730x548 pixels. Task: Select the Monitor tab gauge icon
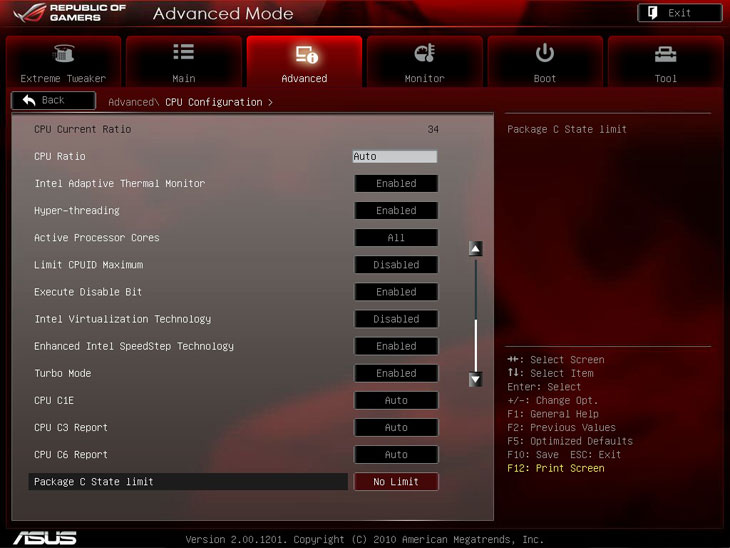424,54
